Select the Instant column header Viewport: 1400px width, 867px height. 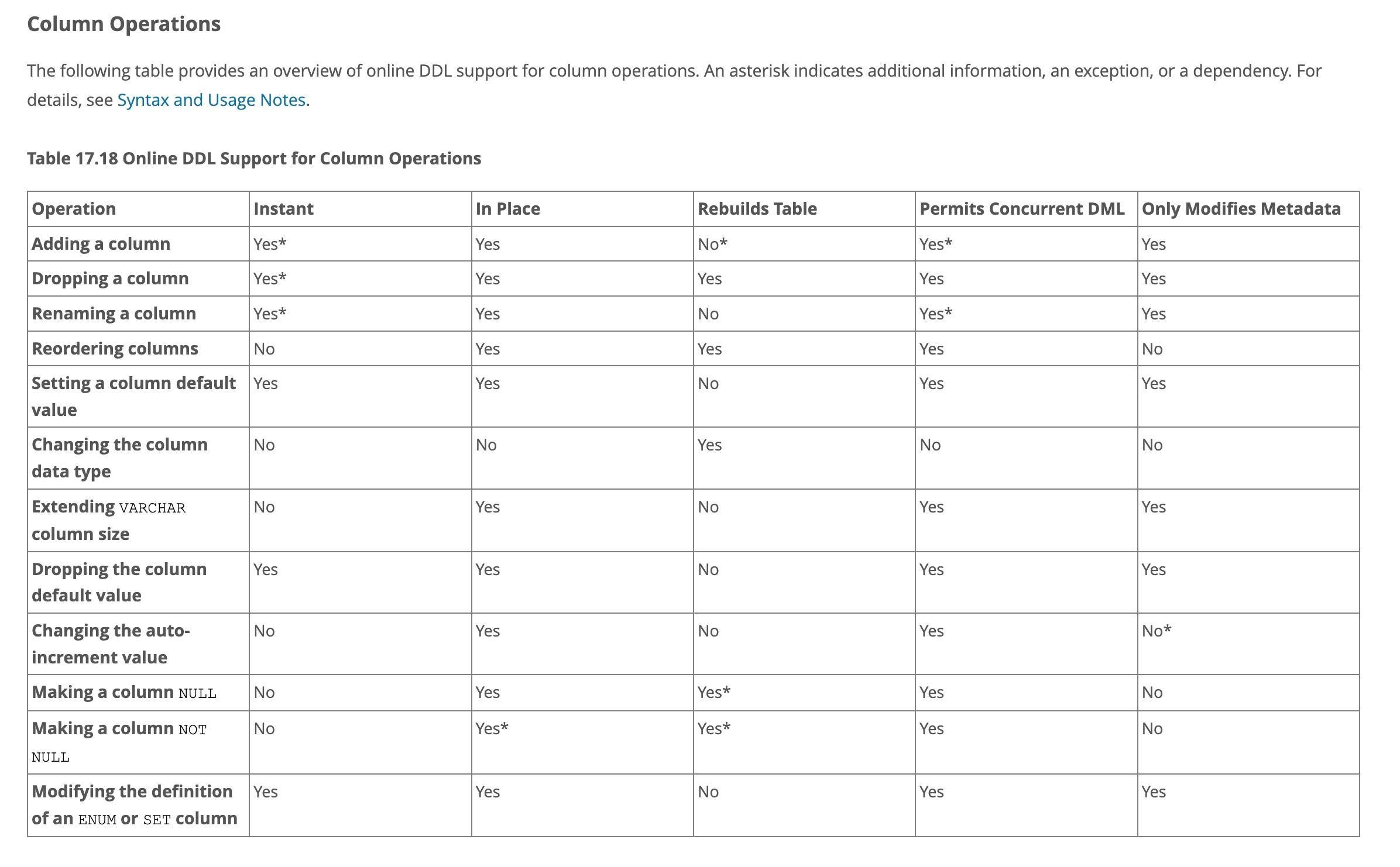[283, 209]
